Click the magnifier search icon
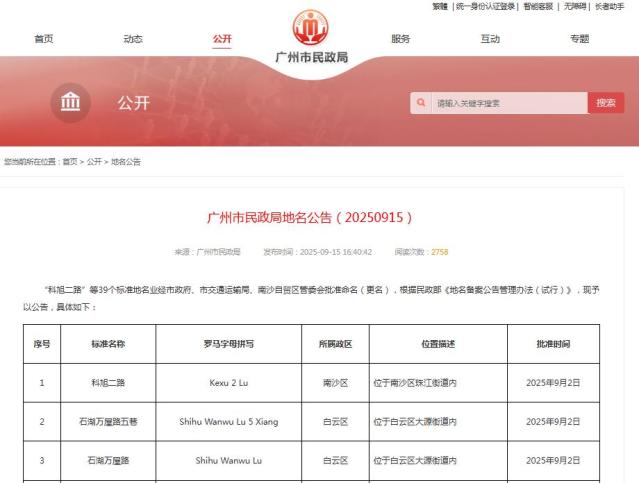This screenshot has width=639, height=483. [421, 103]
